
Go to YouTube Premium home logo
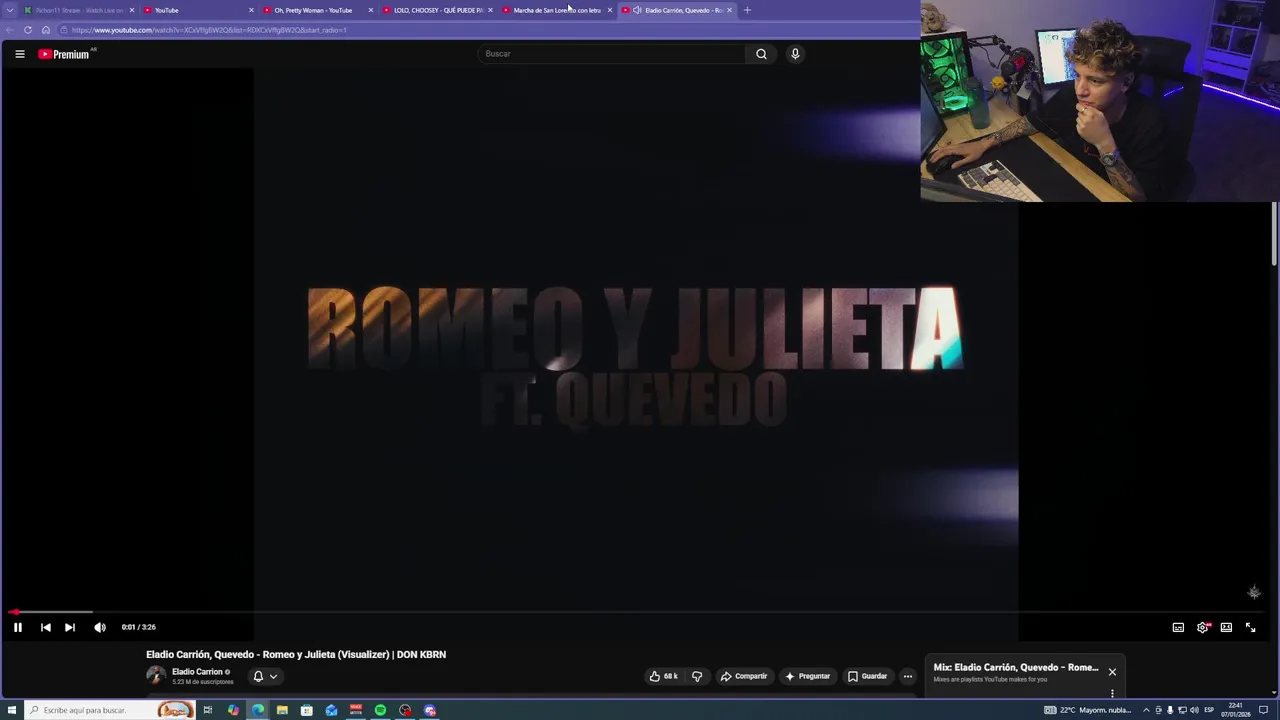(65, 54)
